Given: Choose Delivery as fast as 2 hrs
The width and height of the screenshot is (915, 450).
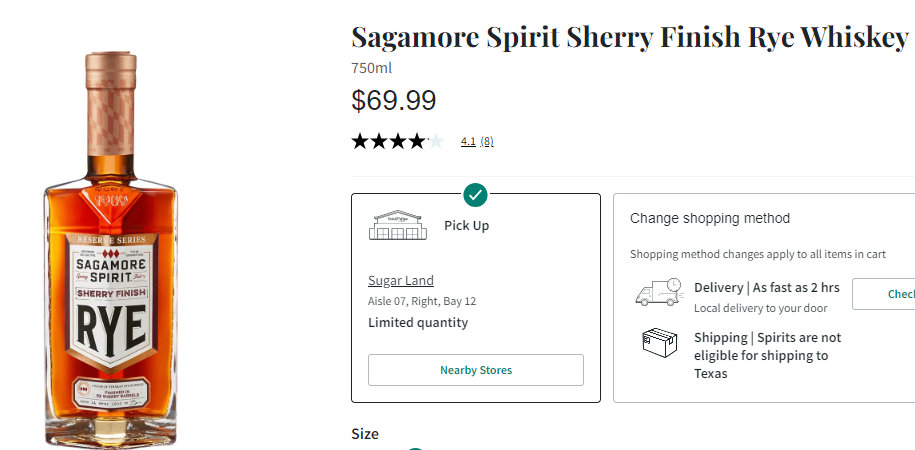Looking at the screenshot, I should [766, 287].
